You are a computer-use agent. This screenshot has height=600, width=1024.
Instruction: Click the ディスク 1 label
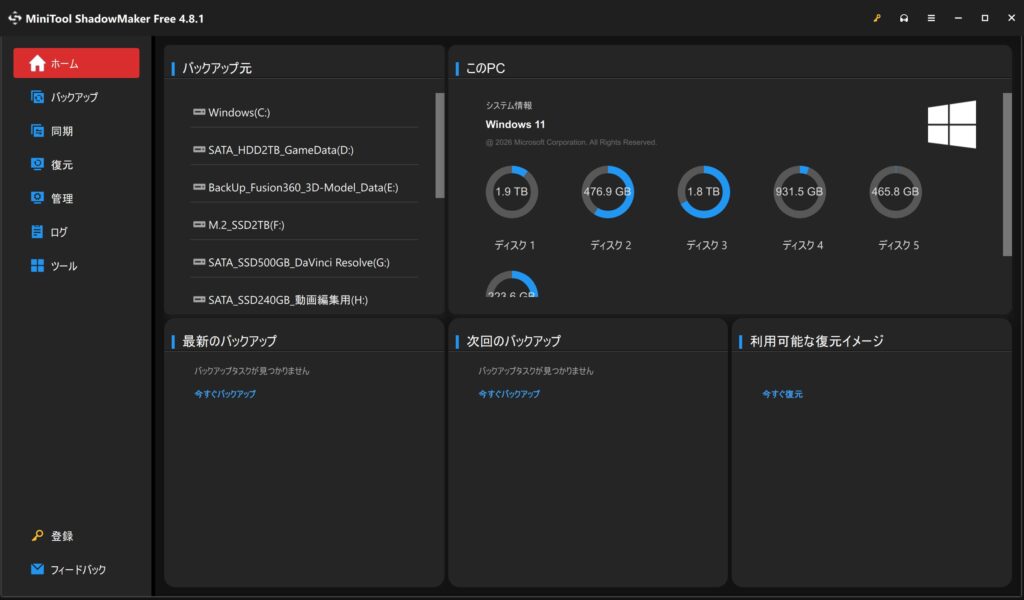(515, 245)
